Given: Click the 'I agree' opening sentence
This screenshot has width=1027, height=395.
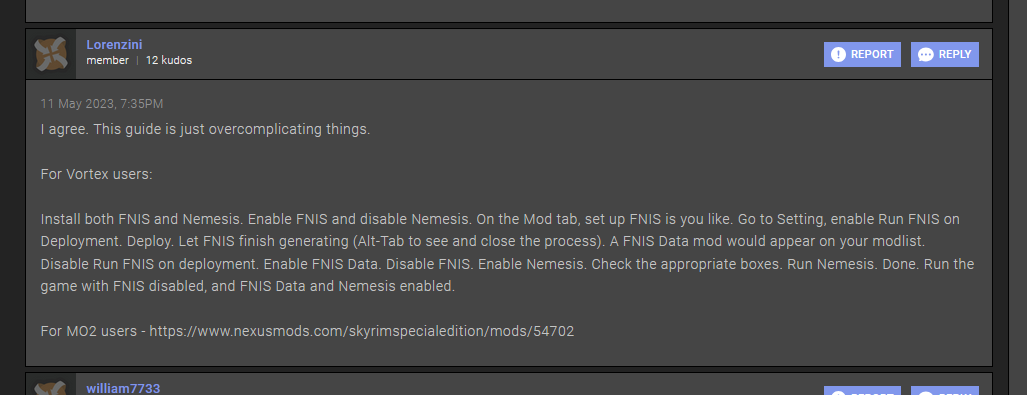Looking at the screenshot, I should click(x=205, y=129).
